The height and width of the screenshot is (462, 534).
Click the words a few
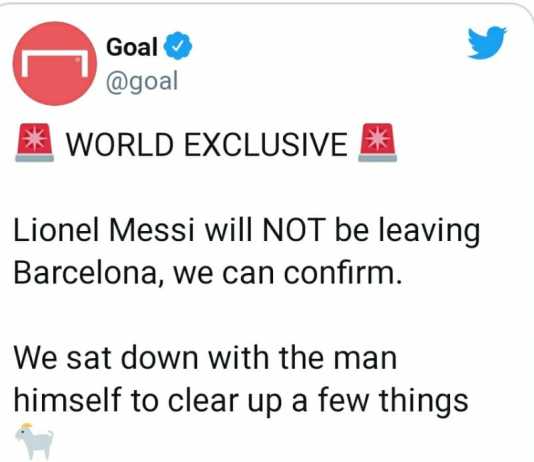pos(330,399)
